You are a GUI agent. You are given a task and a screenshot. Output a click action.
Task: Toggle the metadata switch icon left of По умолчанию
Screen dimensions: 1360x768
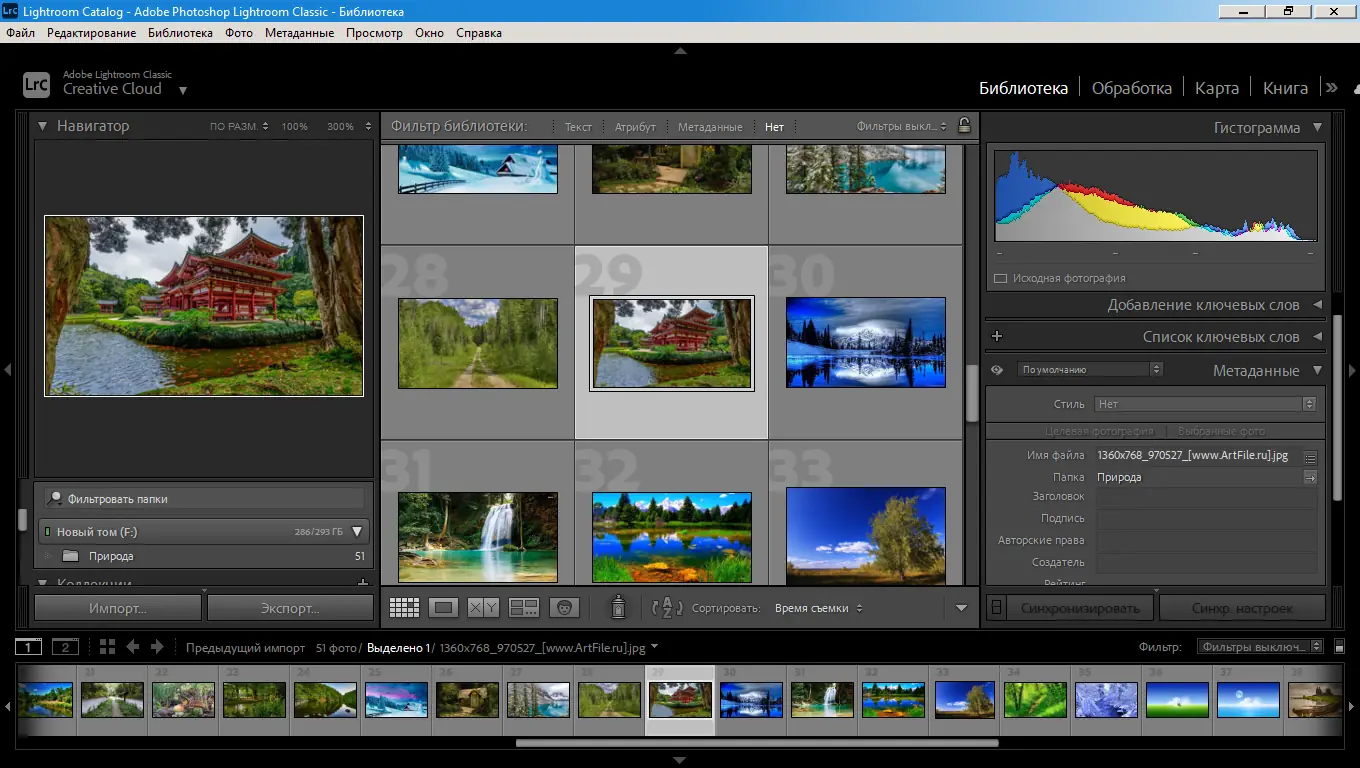pos(995,369)
